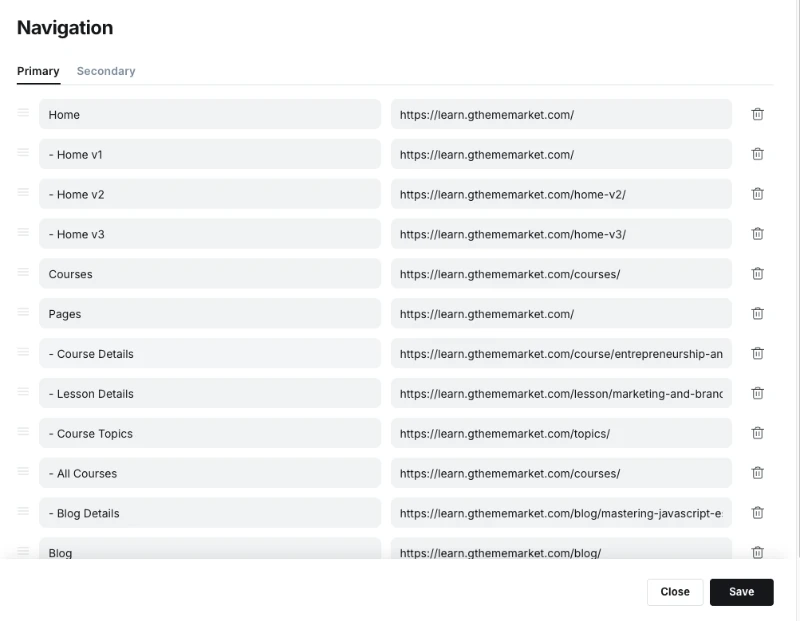Screen dimensions: 800x621
Task: Save the navigation changes
Action: (741, 592)
